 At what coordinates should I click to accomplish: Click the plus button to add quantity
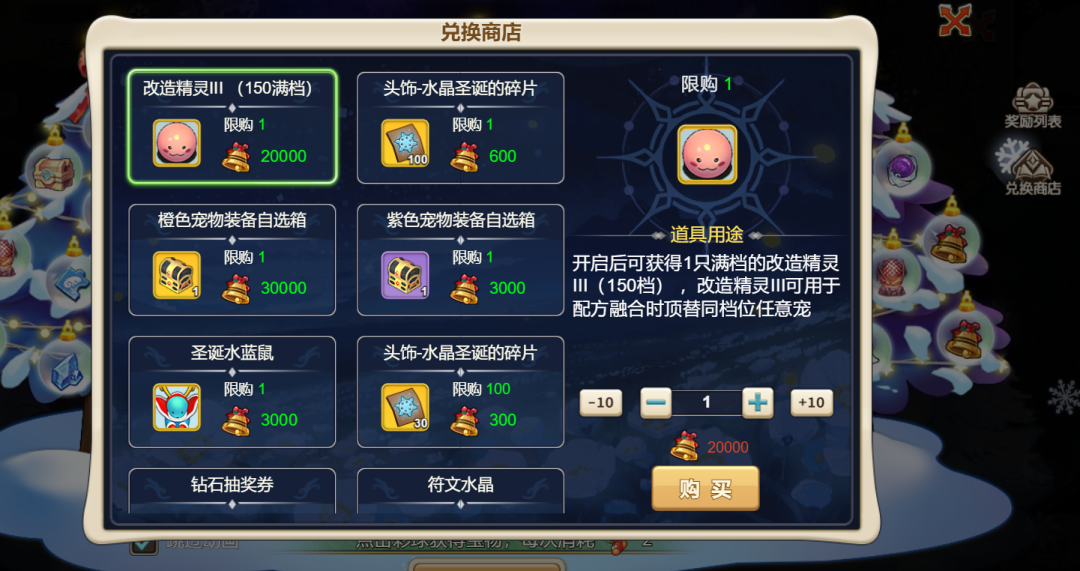758,403
